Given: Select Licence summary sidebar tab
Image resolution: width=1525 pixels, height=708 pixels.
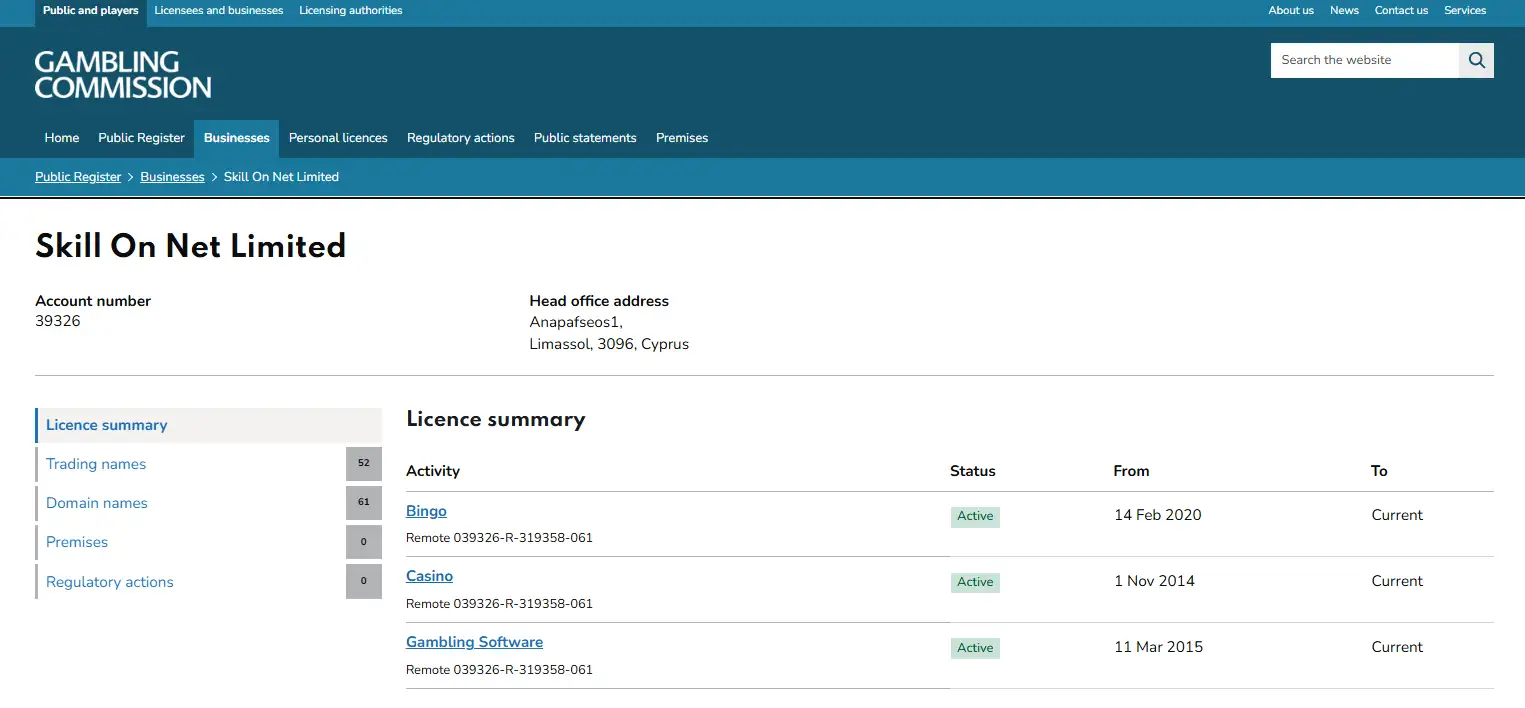Looking at the screenshot, I should pyautogui.click(x=209, y=425).
